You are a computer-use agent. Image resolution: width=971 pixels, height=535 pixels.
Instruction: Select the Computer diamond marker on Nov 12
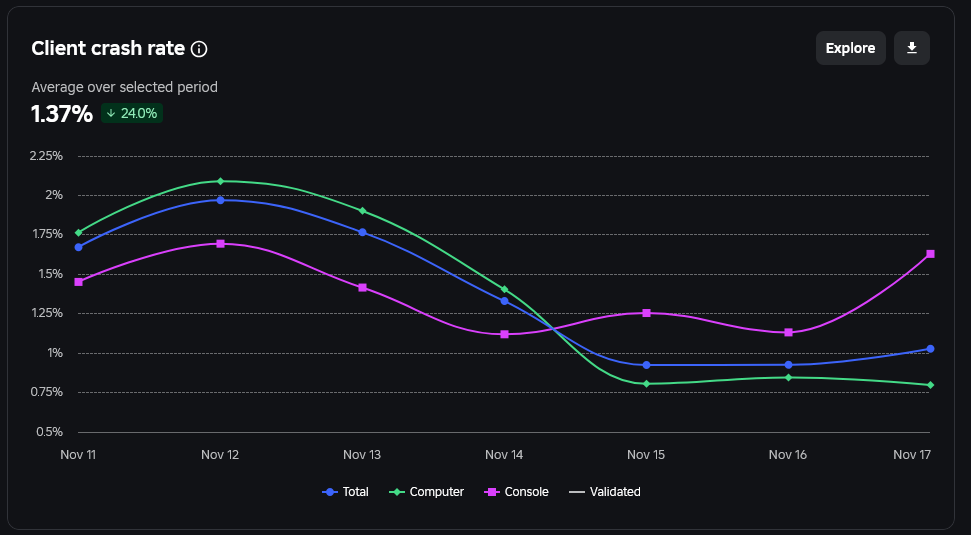click(x=220, y=181)
